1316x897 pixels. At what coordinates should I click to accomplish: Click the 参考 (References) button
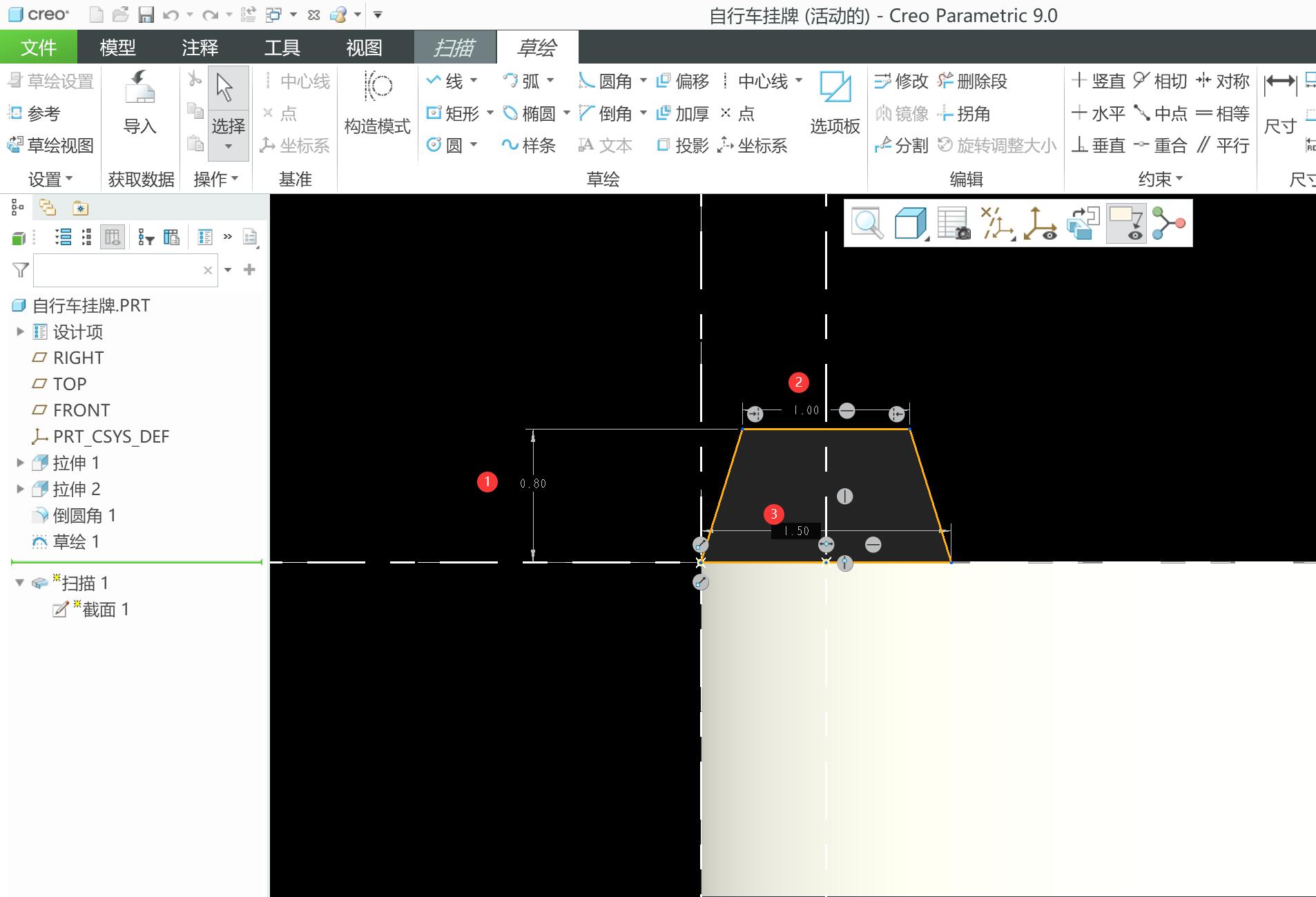coord(35,113)
